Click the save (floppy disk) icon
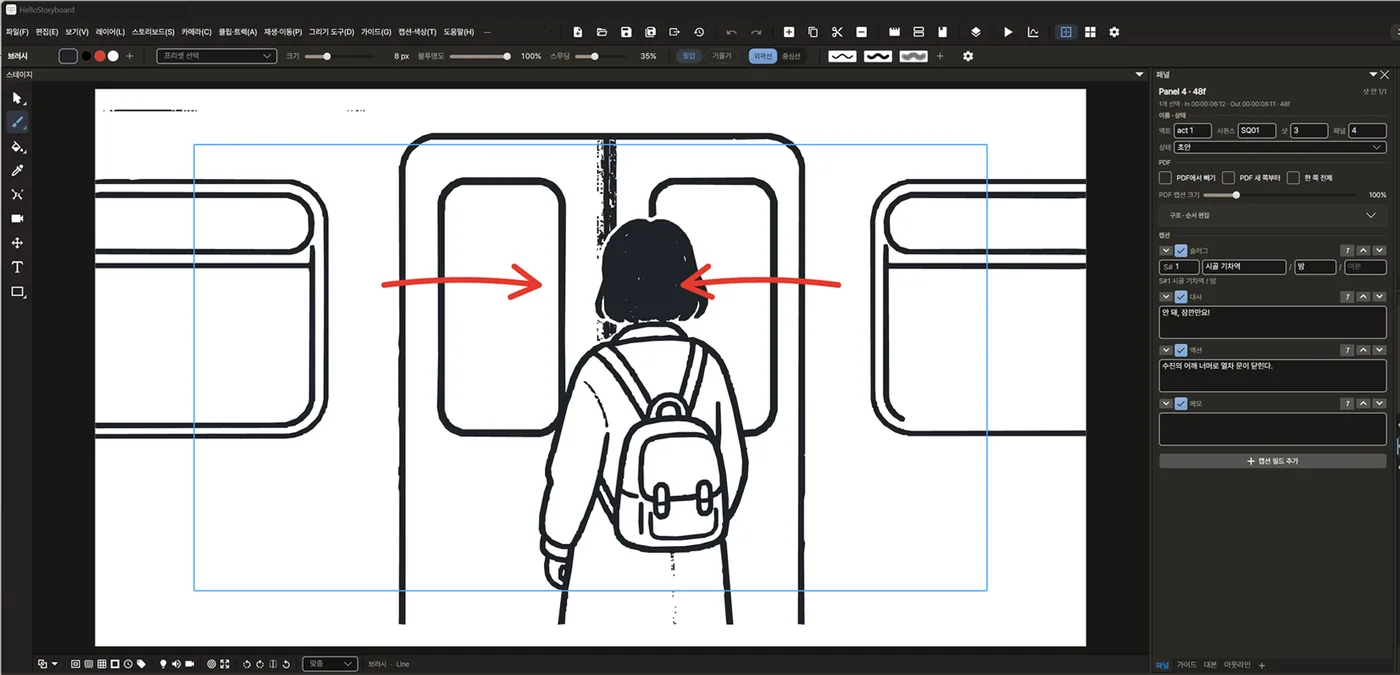The image size is (1400, 675). tap(626, 32)
